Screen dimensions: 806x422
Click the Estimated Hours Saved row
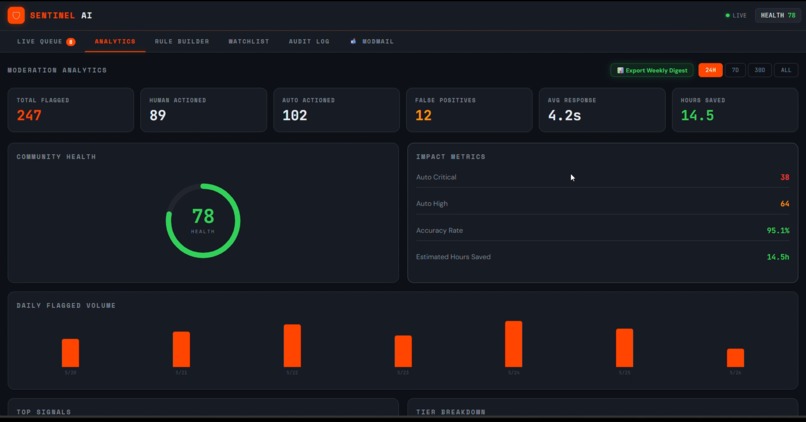click(602, 257)
